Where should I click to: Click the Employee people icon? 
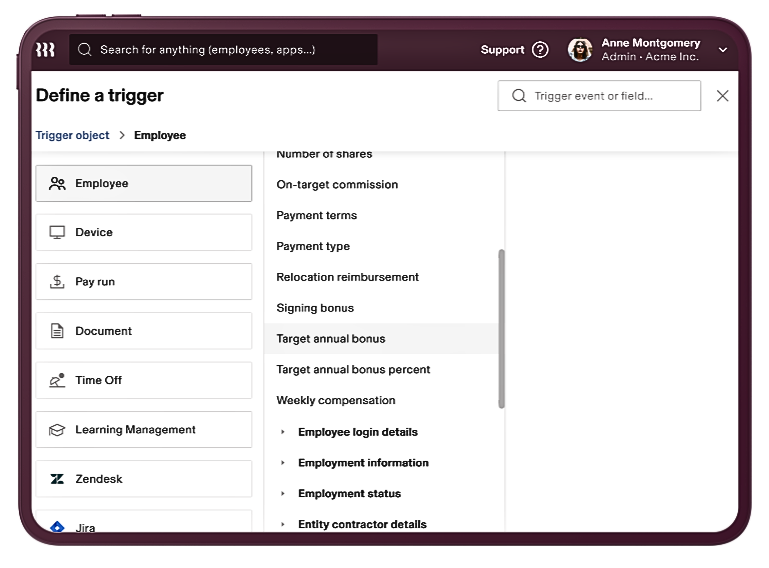point(57,183)
